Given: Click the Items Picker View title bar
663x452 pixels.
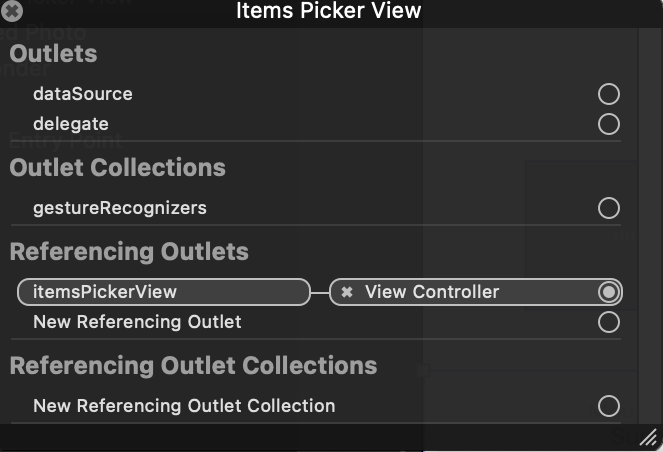Looking at the screenshot, I should tap(329, 11).
